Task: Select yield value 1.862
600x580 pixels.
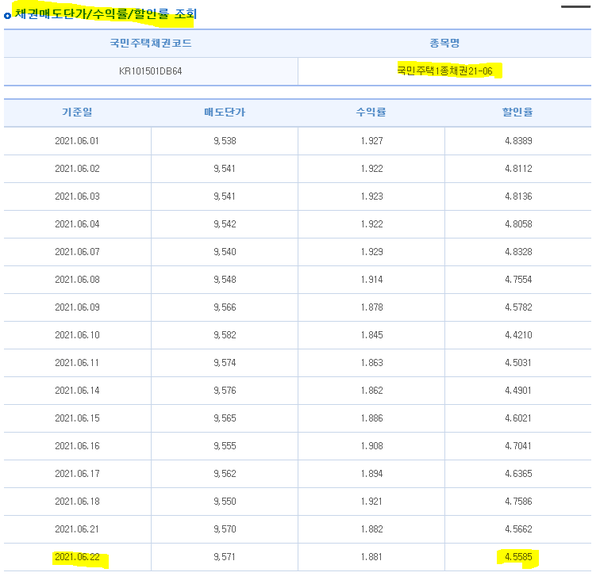Action: click(x=372, y=391)
